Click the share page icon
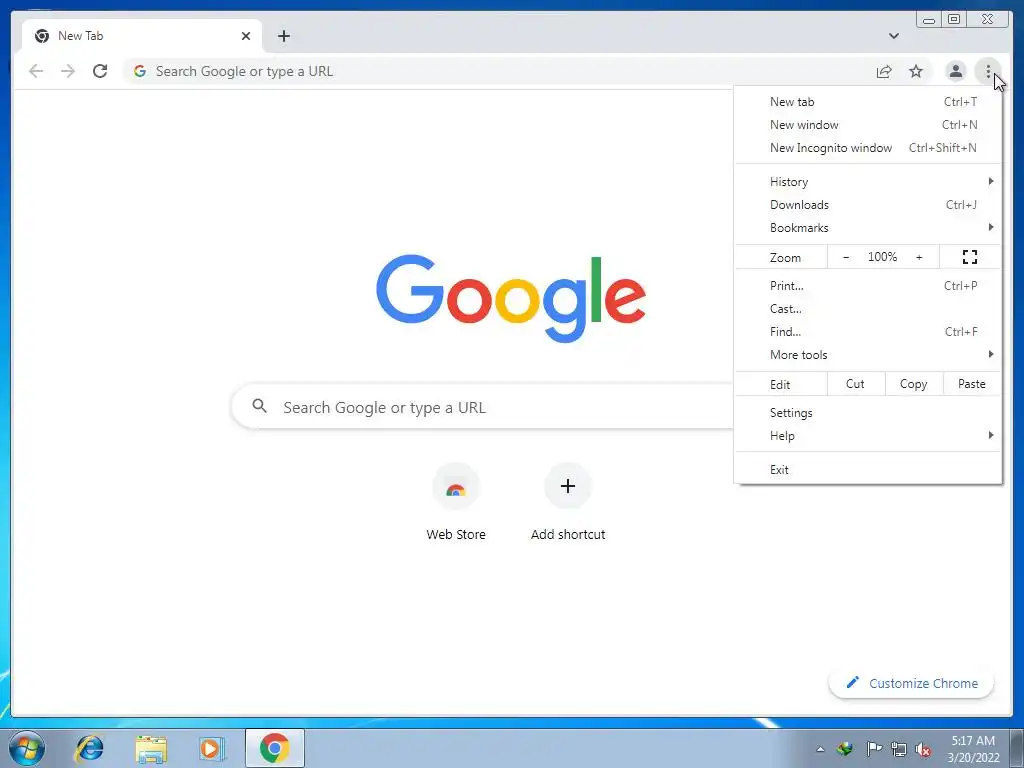1024x768 pixels. pyautogui.click(x=884, y=71)
